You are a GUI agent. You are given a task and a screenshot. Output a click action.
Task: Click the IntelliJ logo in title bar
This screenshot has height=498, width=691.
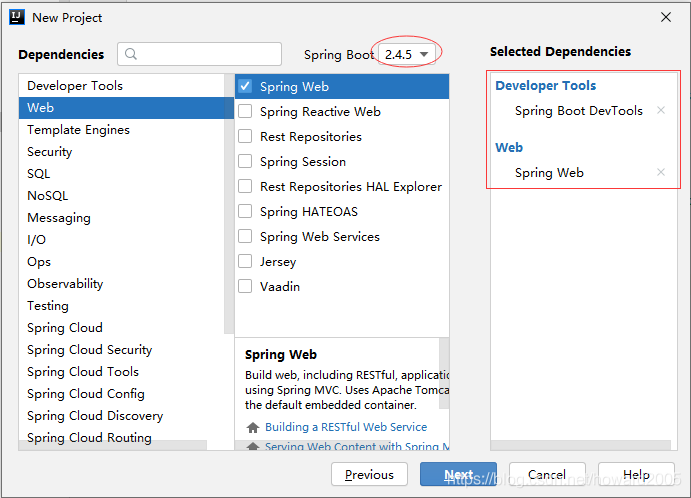click(17, 17)
